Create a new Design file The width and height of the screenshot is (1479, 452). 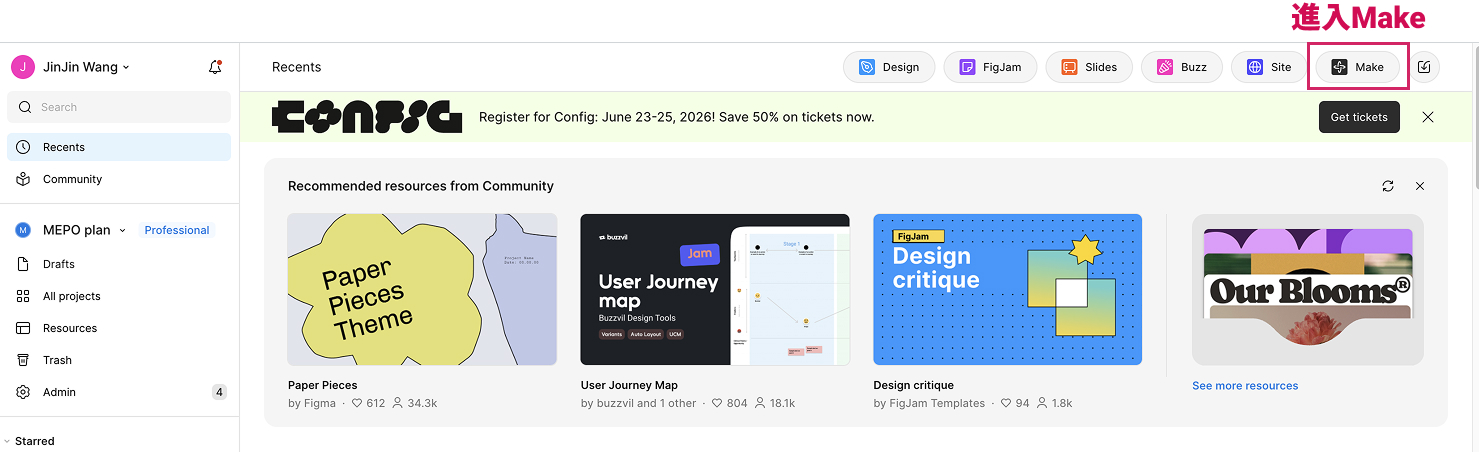(889, 67)
